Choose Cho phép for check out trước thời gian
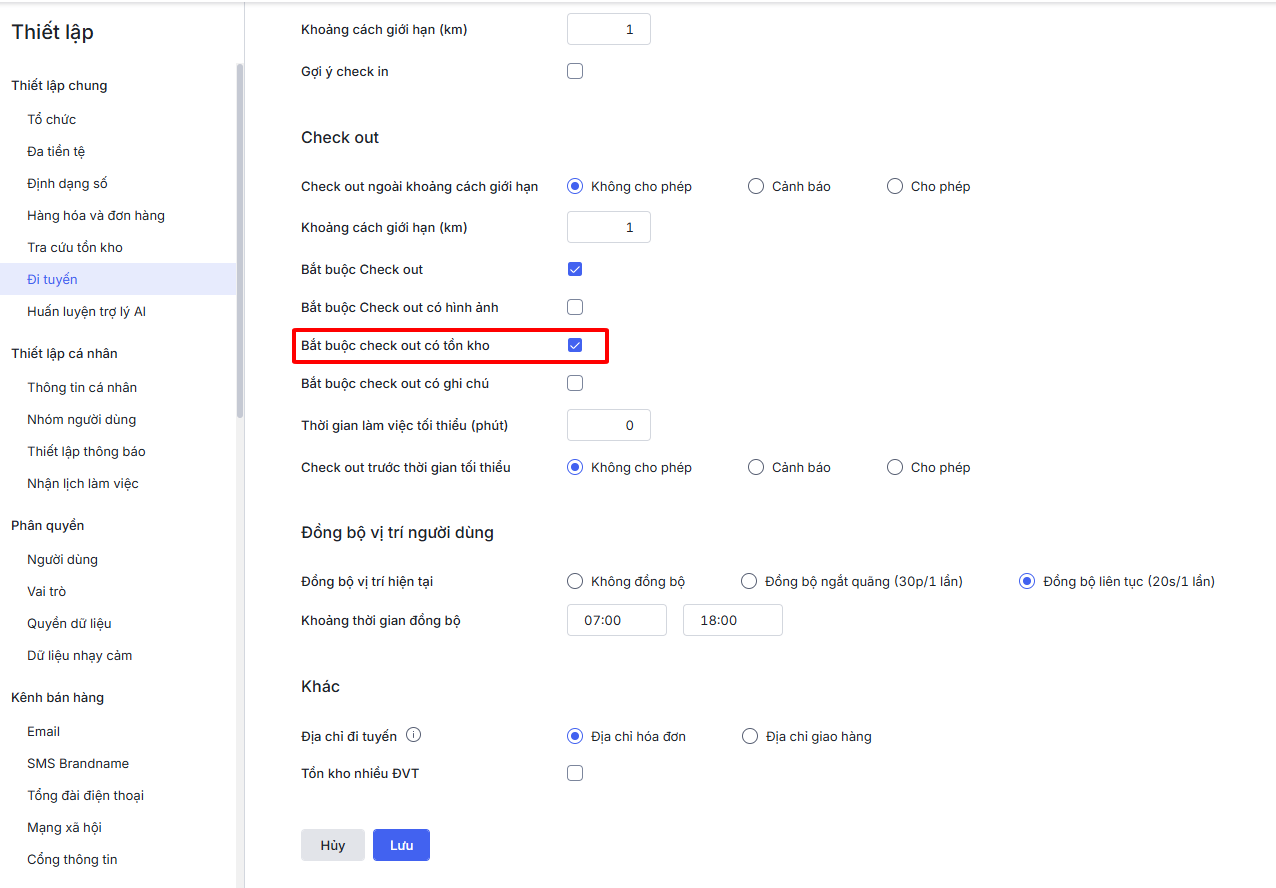This screenshot has height=888, width=1276. (x=895, y=467)
